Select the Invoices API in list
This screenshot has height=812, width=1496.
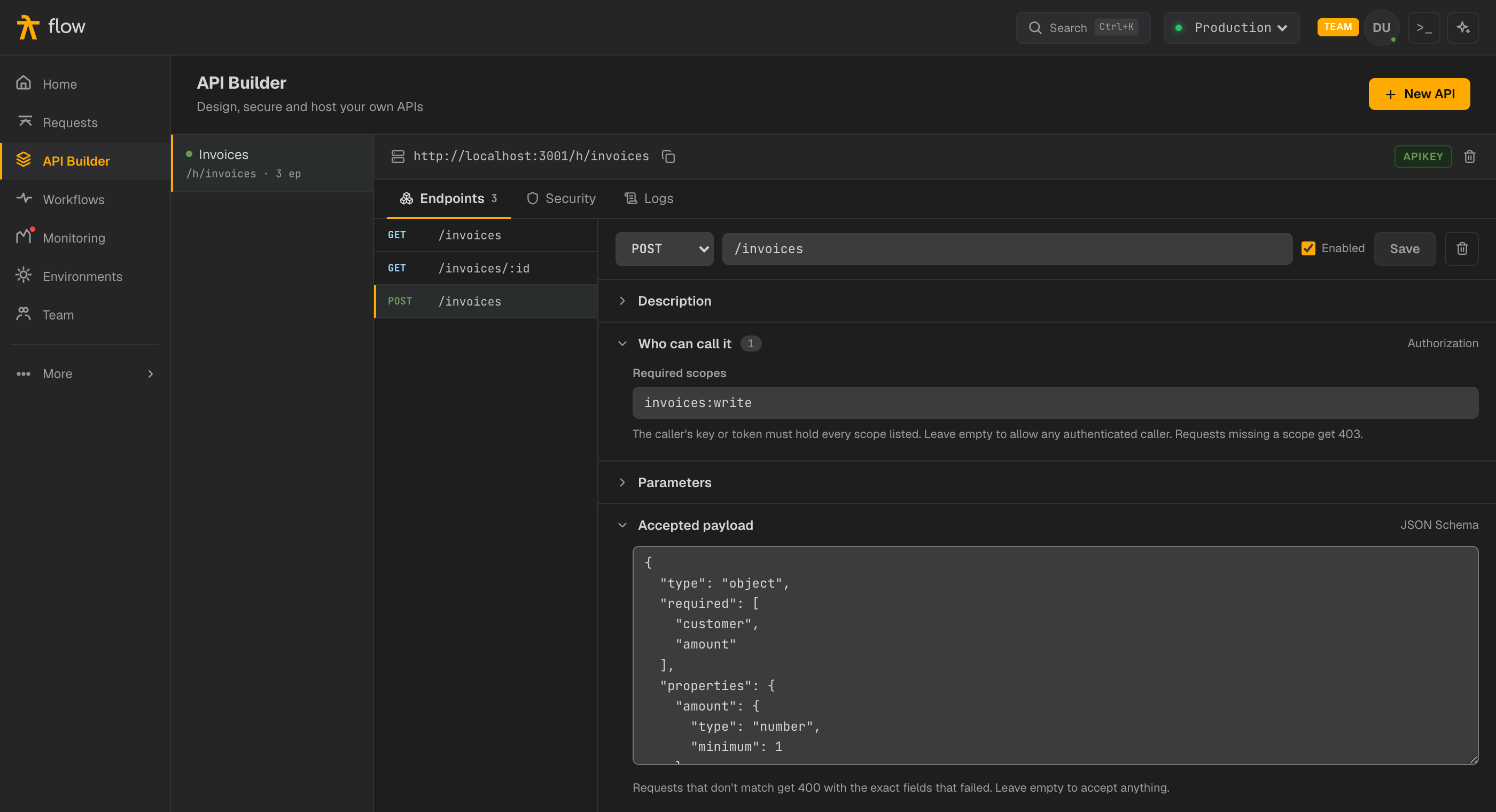click(272, 162)
